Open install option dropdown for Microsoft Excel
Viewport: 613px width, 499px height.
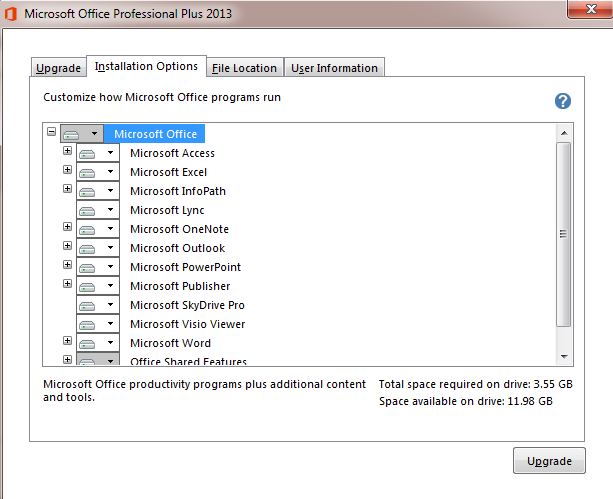[98, 172]
